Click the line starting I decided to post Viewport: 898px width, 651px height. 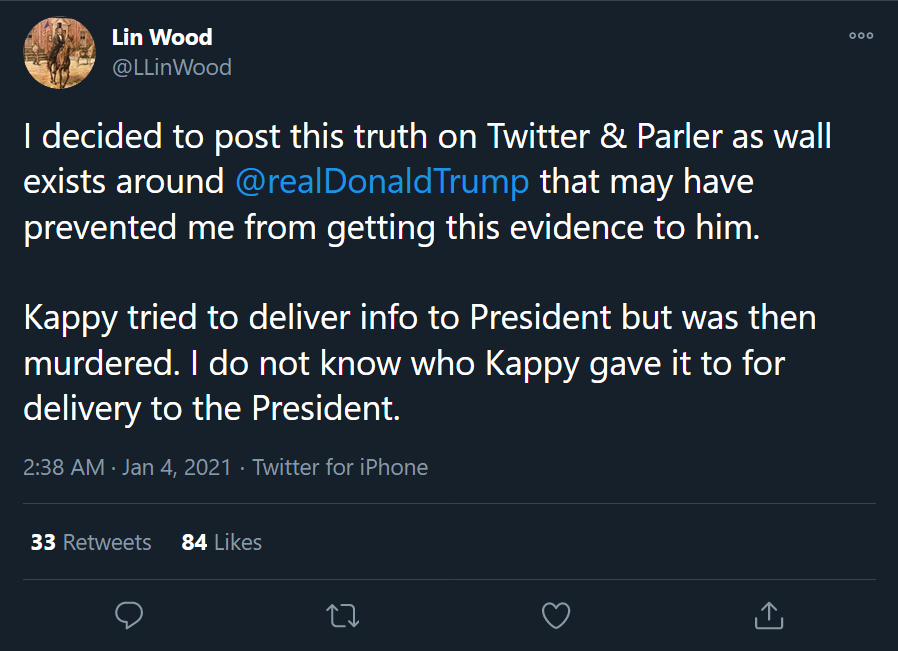[x=427, y=137]
